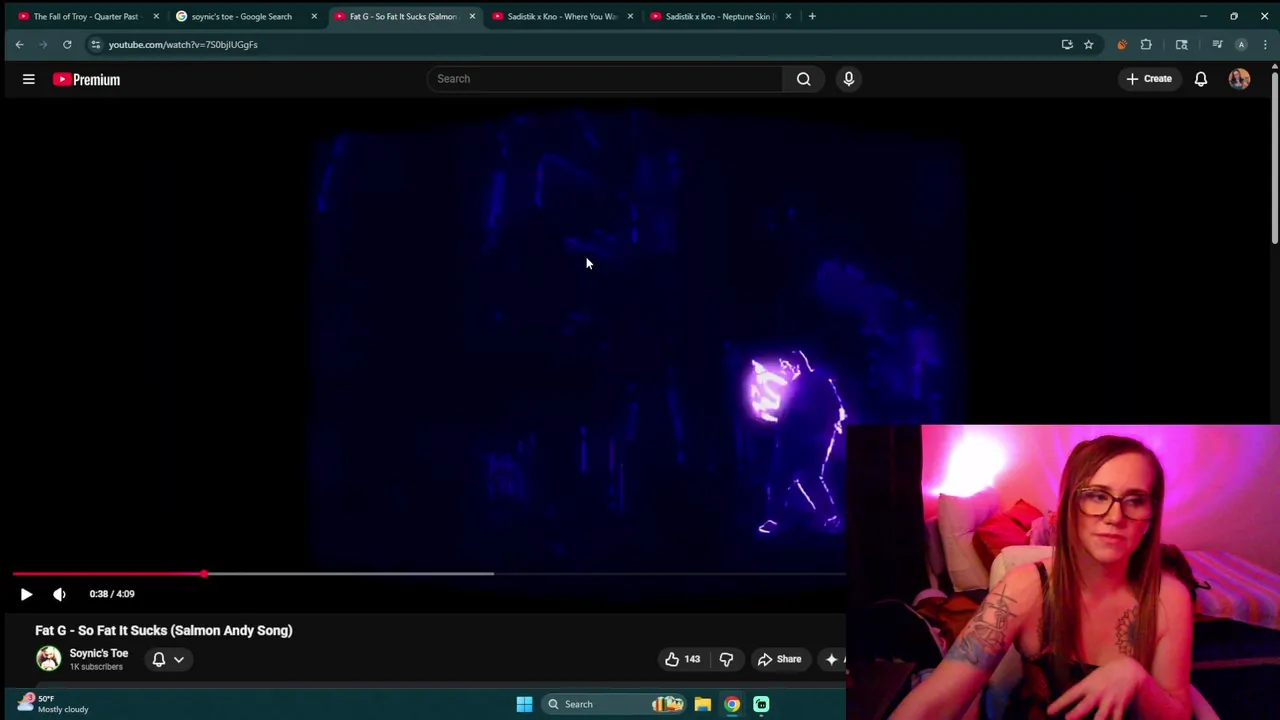Go to YouTube Premium home logo
This screenshot has width=1280, height=720.
pyautogui.click(x=87, y=80)
